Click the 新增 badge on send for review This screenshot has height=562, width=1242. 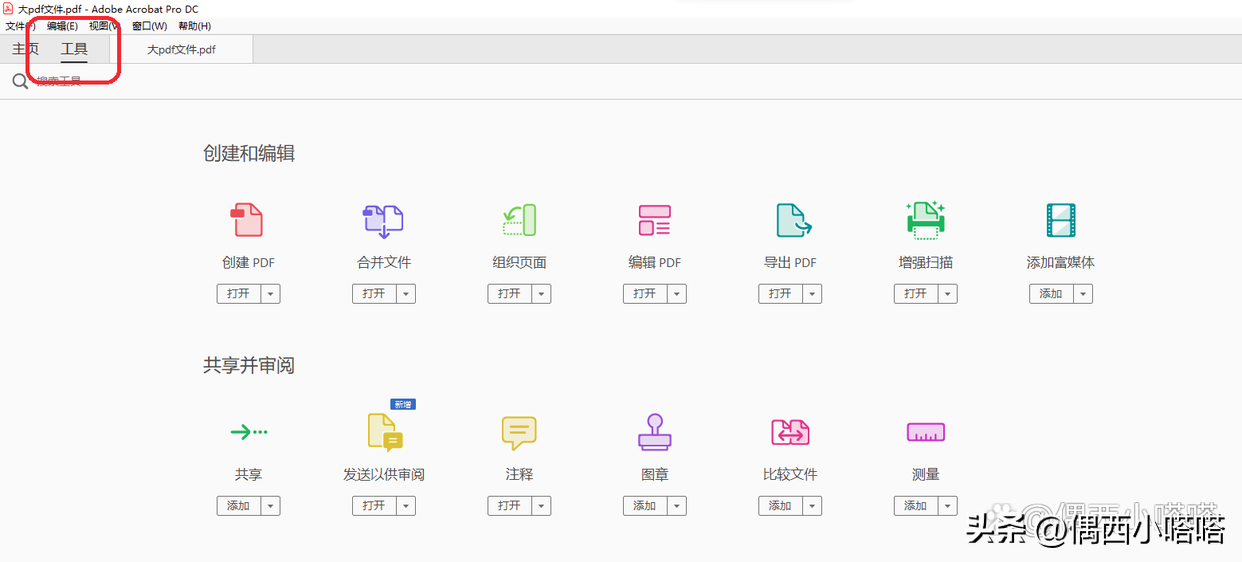click(403, 404)
